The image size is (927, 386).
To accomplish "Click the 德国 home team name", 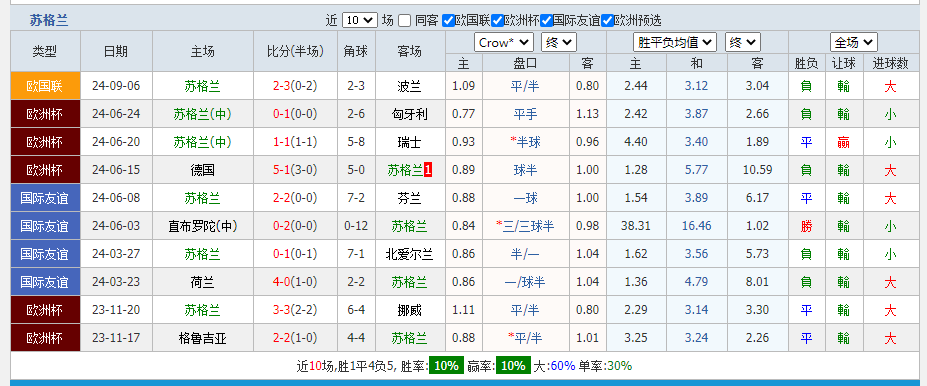I will 203,170.
